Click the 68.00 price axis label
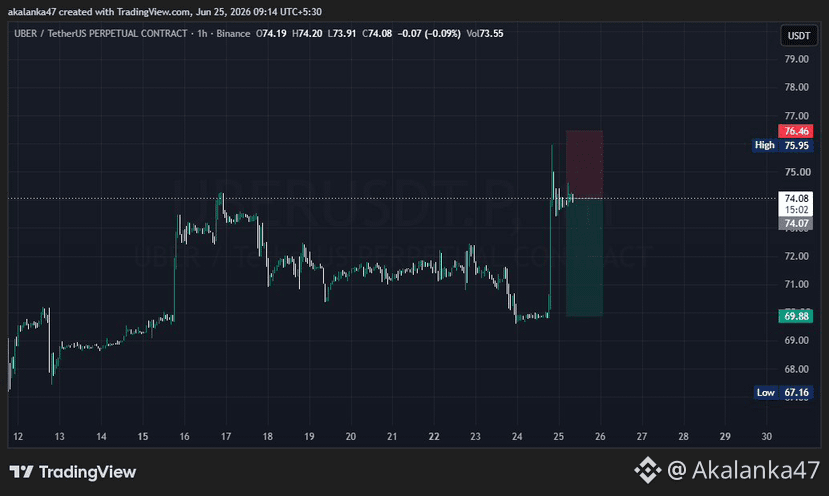This screenshot has width=829, height=496. pos(796,369)
